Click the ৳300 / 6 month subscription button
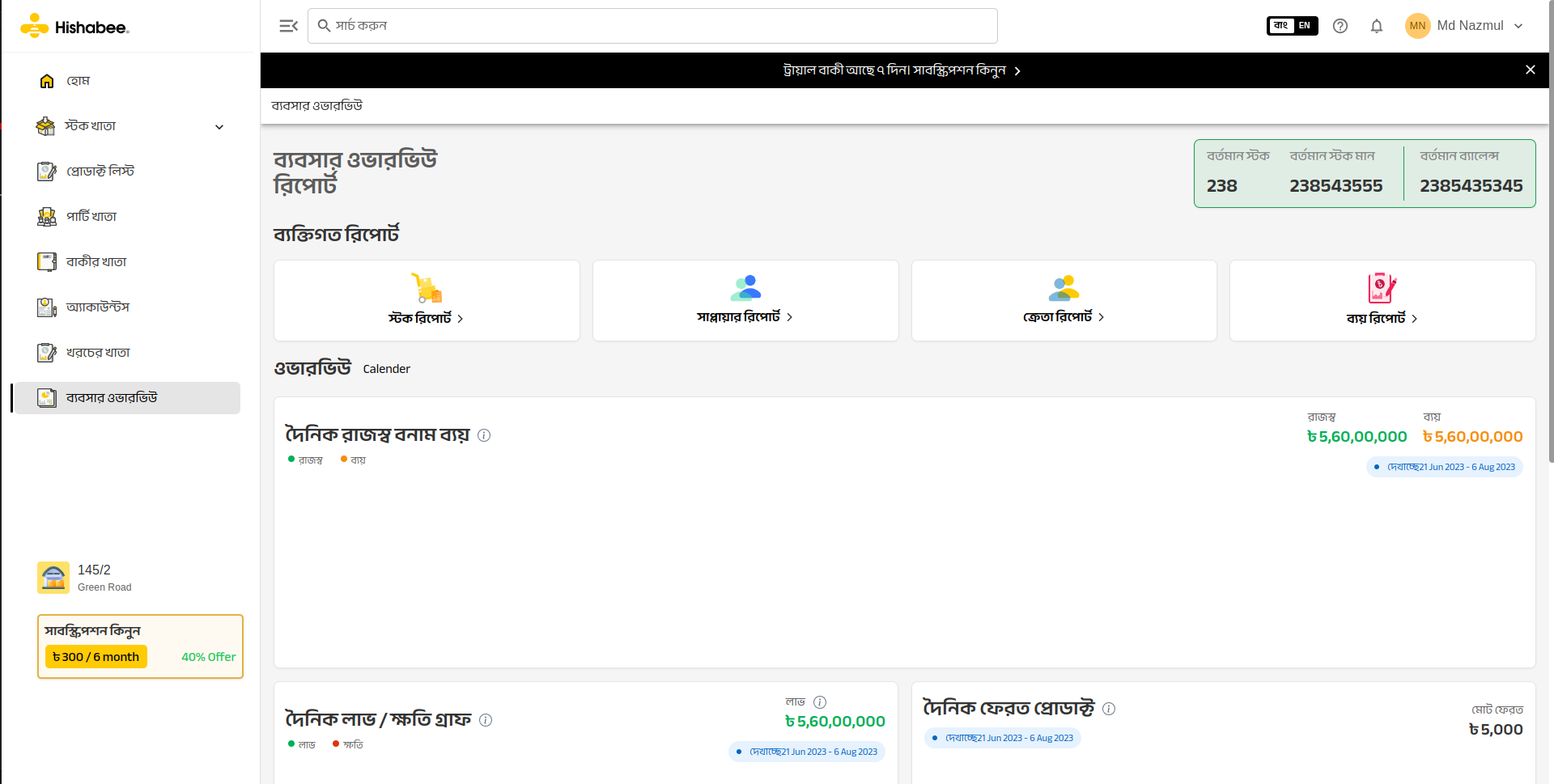The width and height of the screenshot is (1554, 784). [96, 657]
